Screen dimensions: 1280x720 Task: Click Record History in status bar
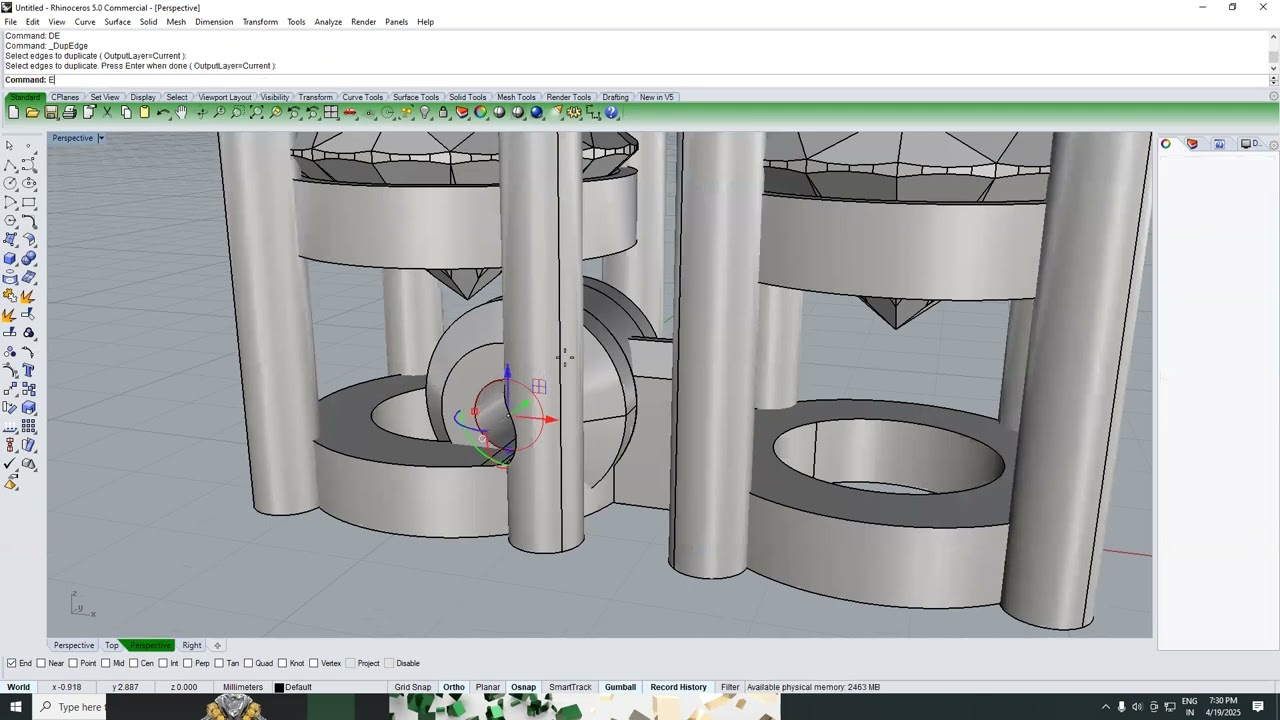678,687
